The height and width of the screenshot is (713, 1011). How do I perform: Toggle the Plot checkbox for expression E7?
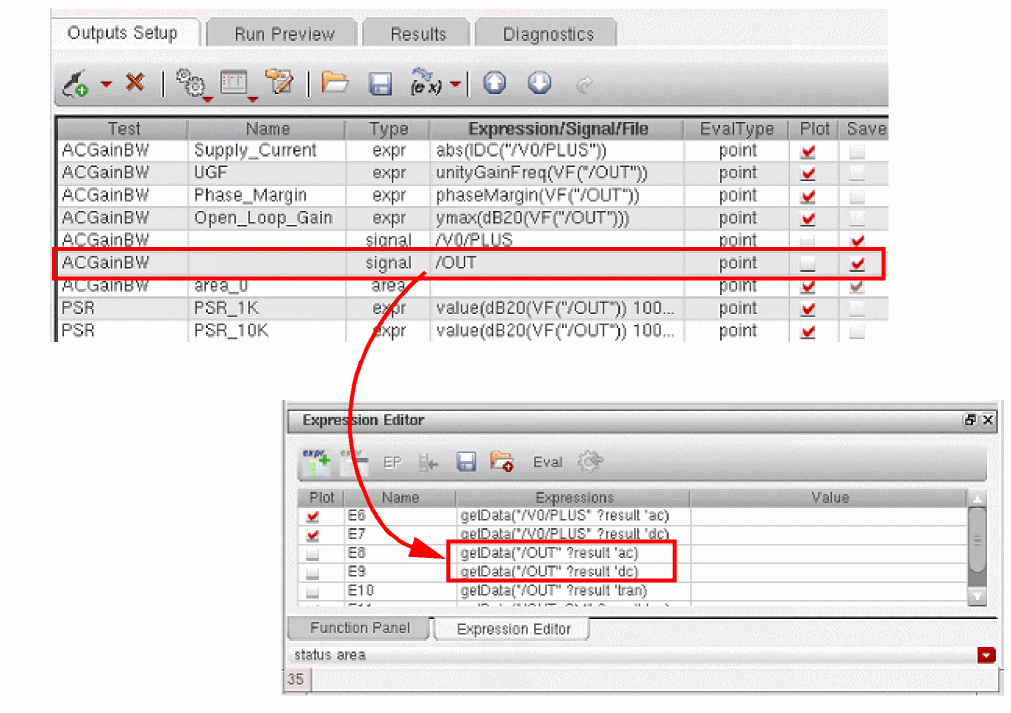click(313, 535)
